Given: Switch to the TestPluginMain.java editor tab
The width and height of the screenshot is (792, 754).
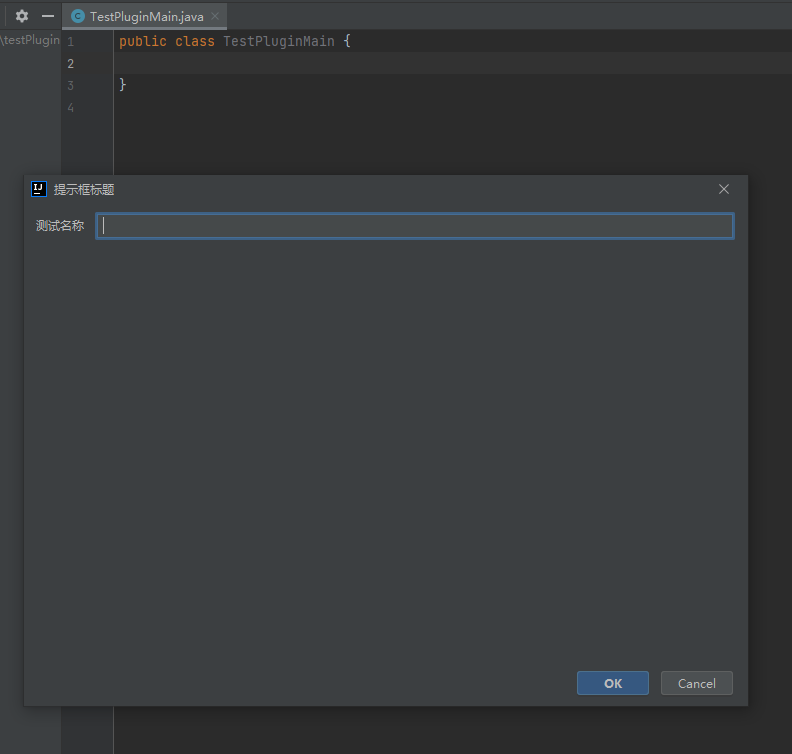Looking at the screenshot, I should point(144,17).
